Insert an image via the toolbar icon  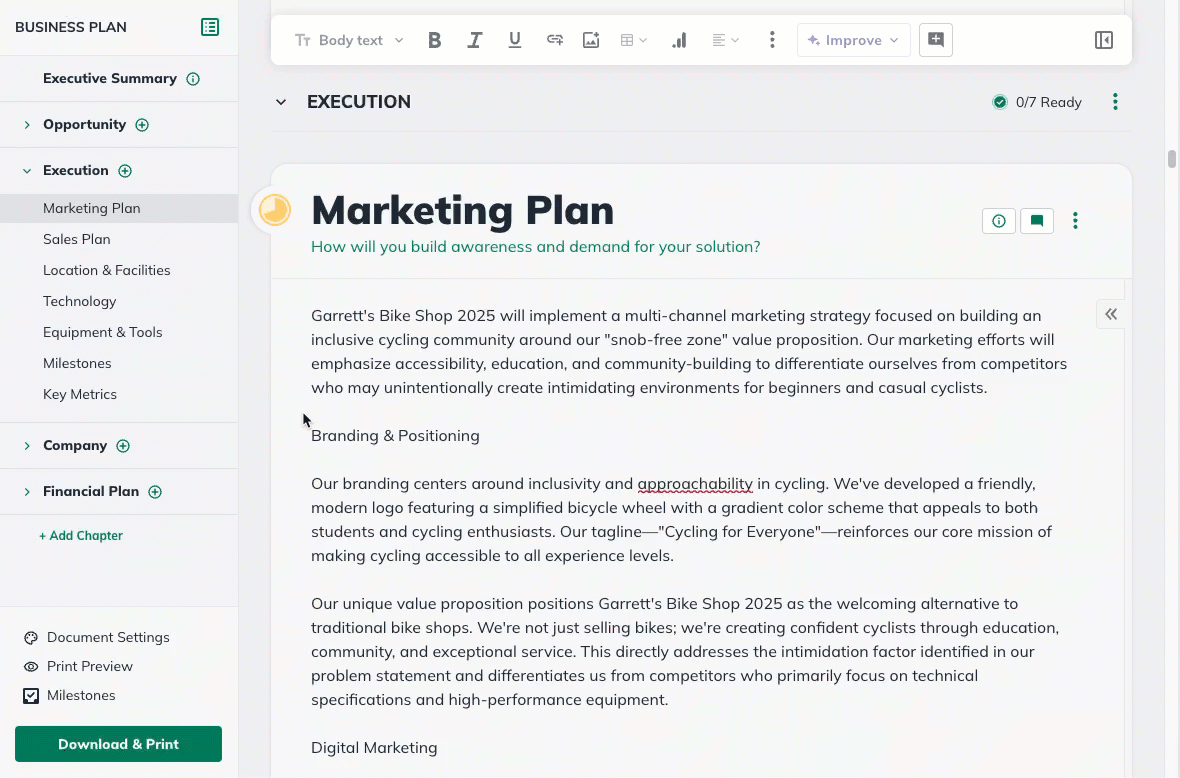coord(591,40)
